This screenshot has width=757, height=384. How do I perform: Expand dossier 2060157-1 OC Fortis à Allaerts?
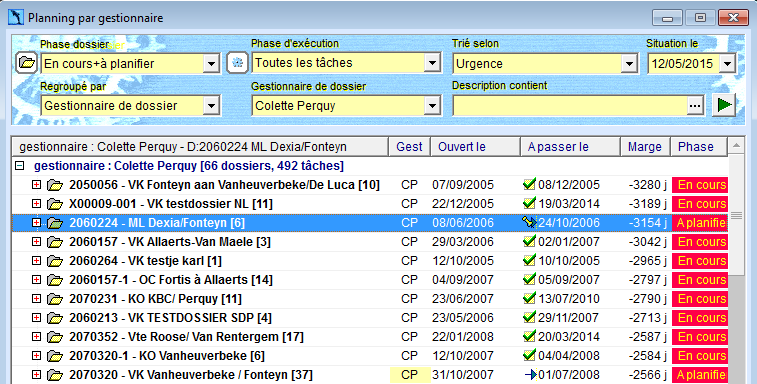pos(36,280)
